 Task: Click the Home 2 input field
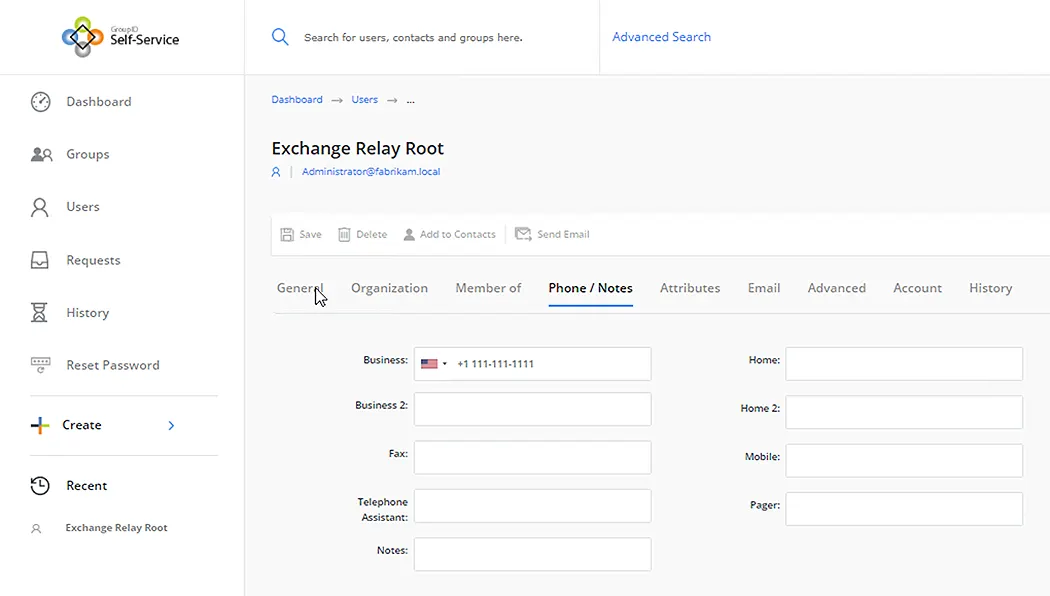click(904, 412)
